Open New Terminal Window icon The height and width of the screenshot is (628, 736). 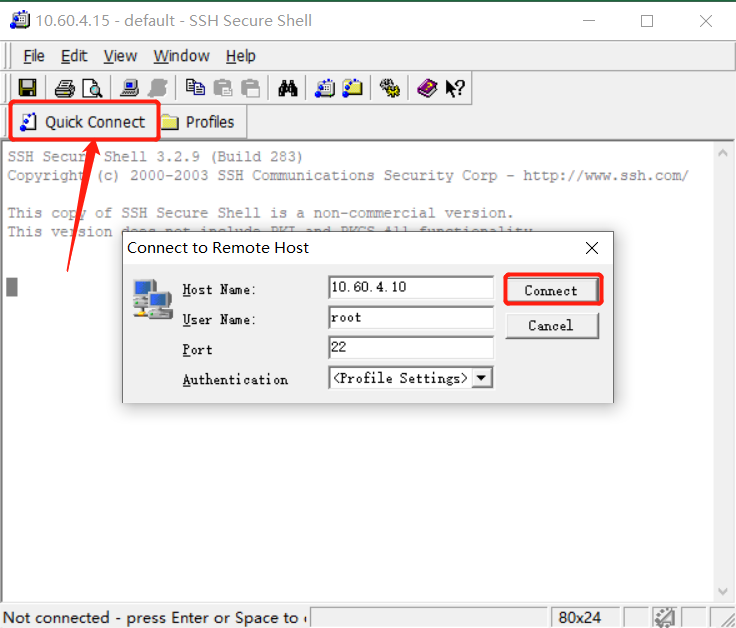[x=325, y=88]
